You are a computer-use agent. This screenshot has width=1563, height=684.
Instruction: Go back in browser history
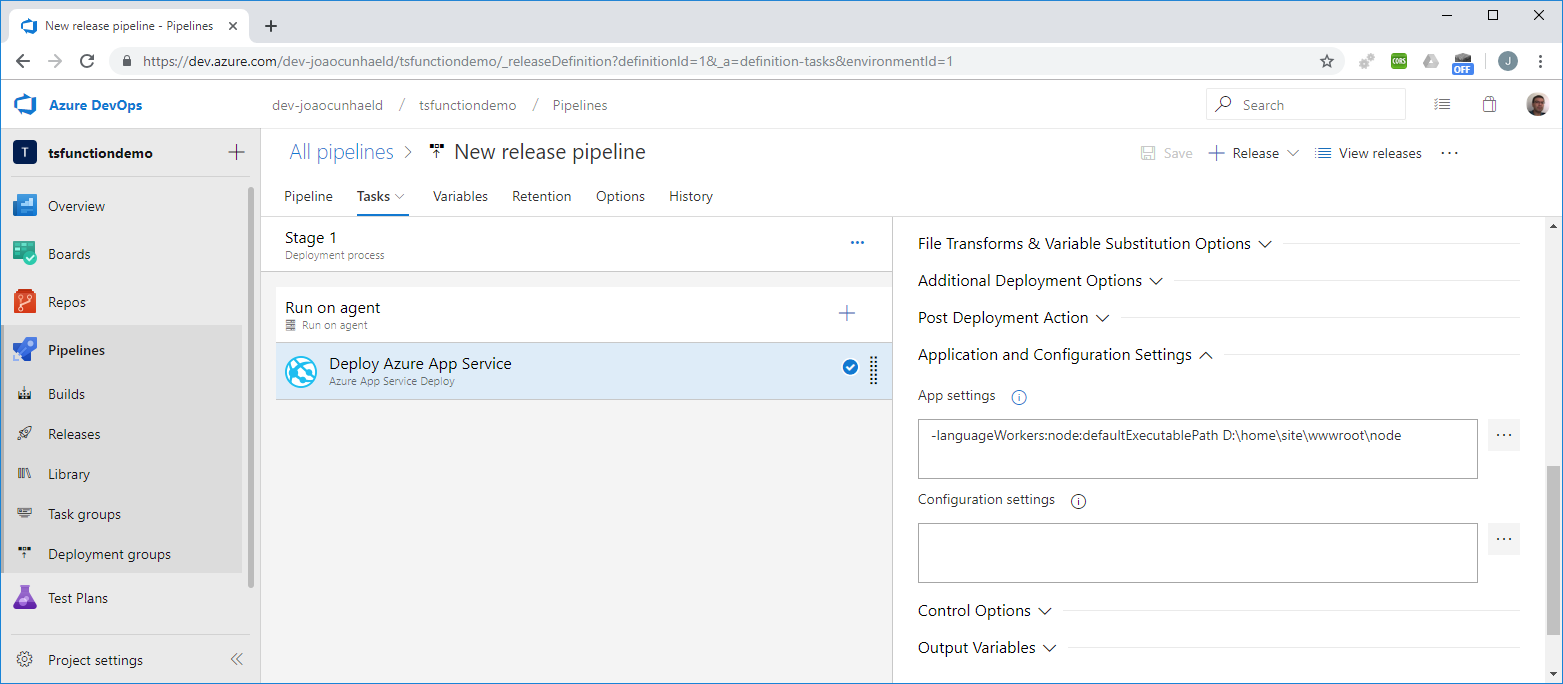tap(23, 61)
